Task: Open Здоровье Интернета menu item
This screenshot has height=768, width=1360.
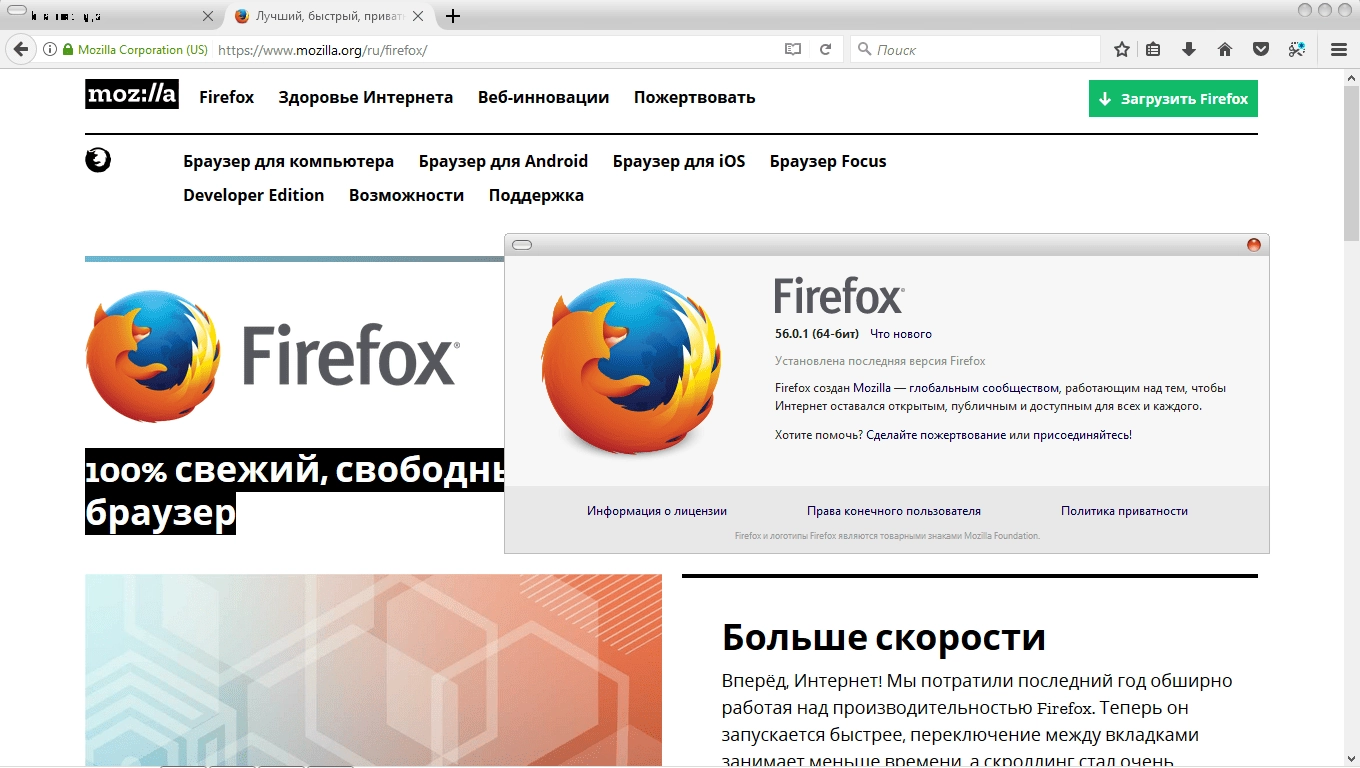Action: point(366,97)
